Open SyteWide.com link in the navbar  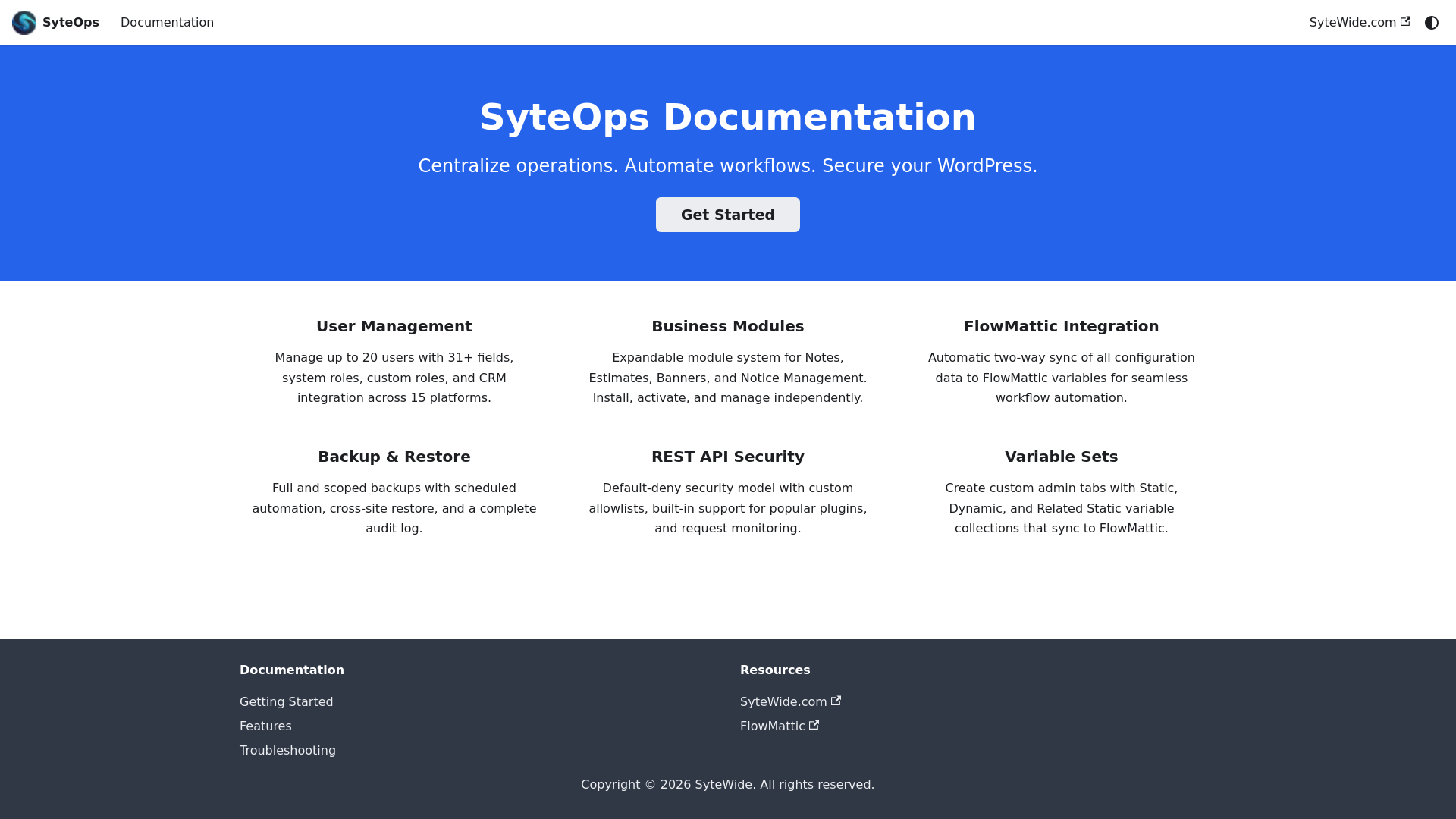(x=1360, y=23)
